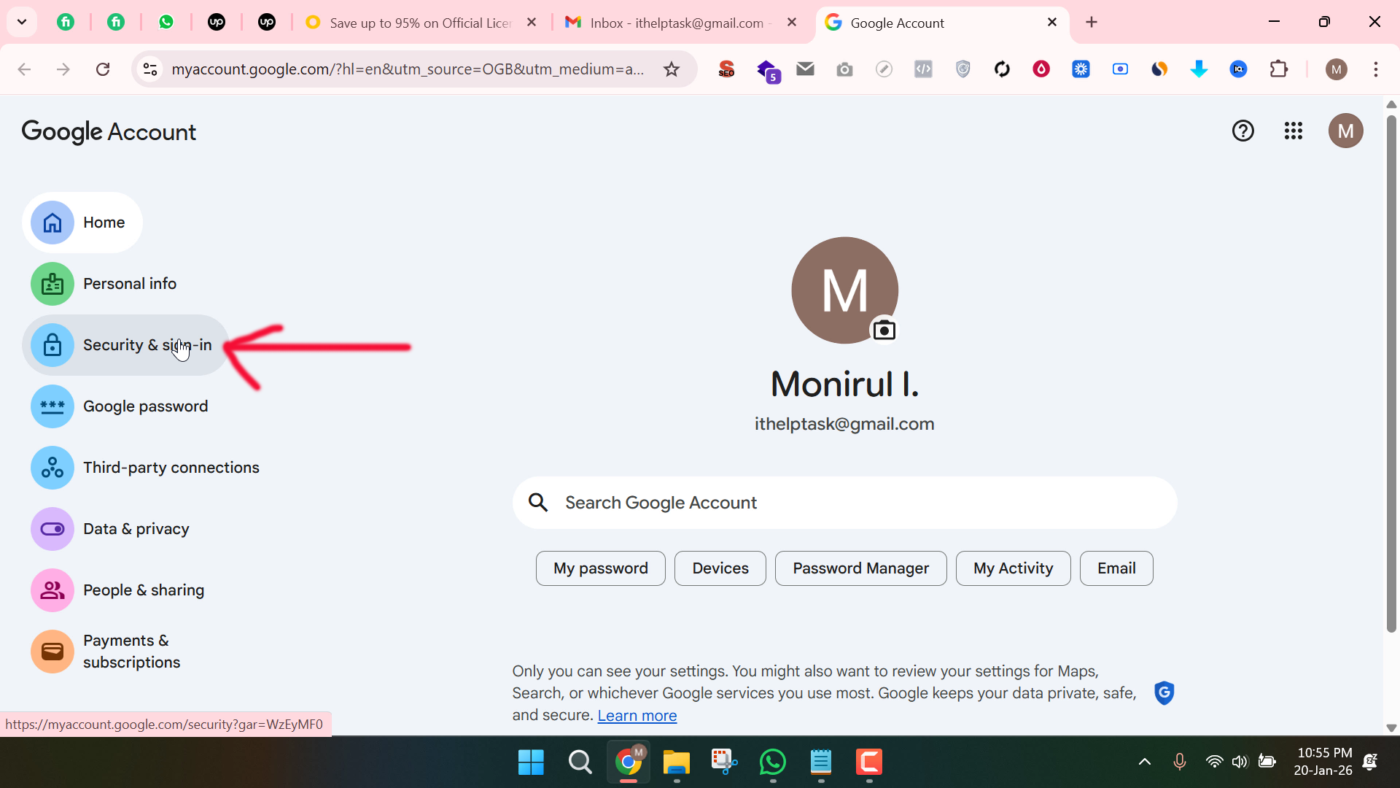Open Personal info settings

(x=129, y=283)
